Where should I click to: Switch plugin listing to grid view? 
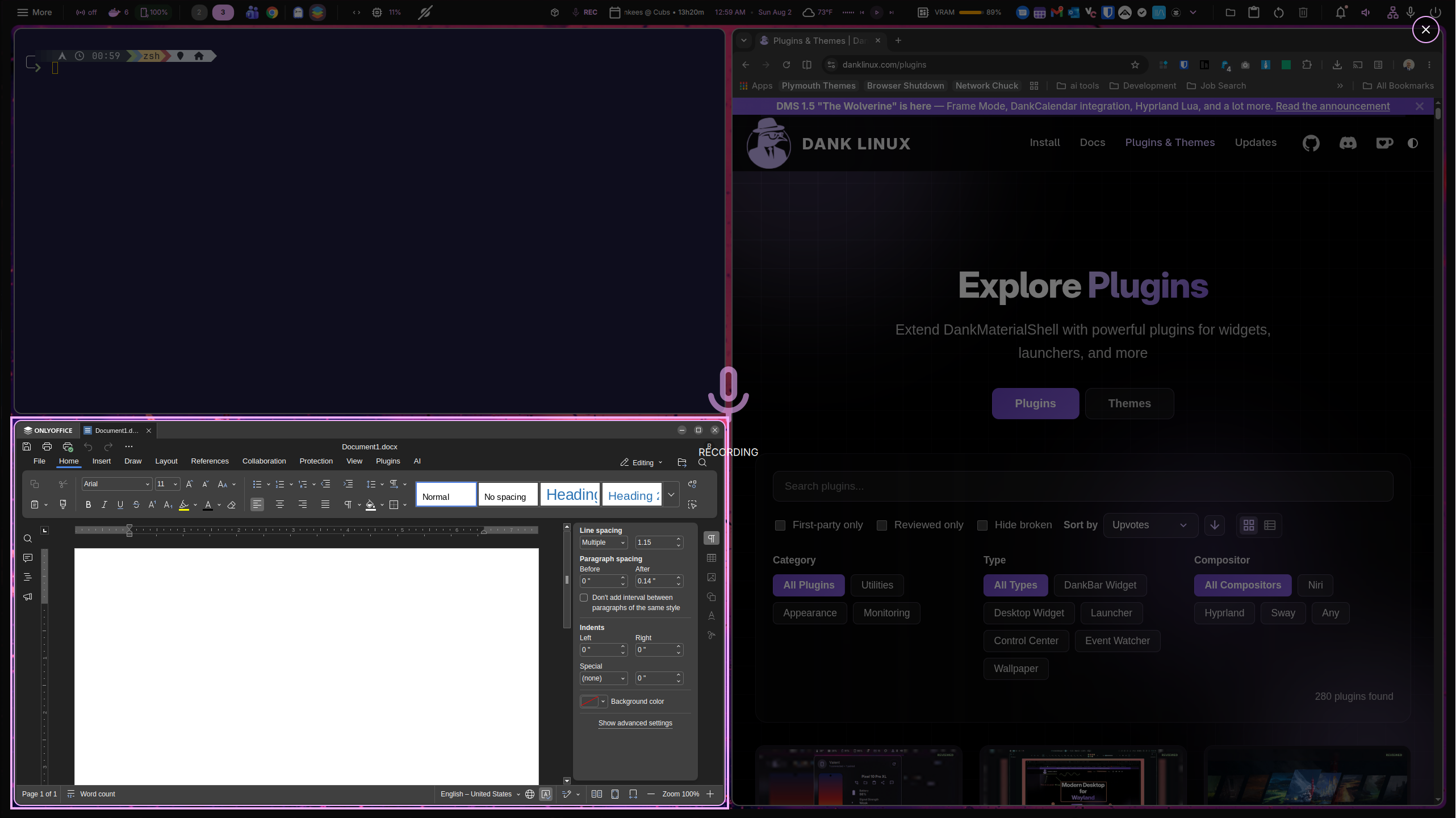1249,525
